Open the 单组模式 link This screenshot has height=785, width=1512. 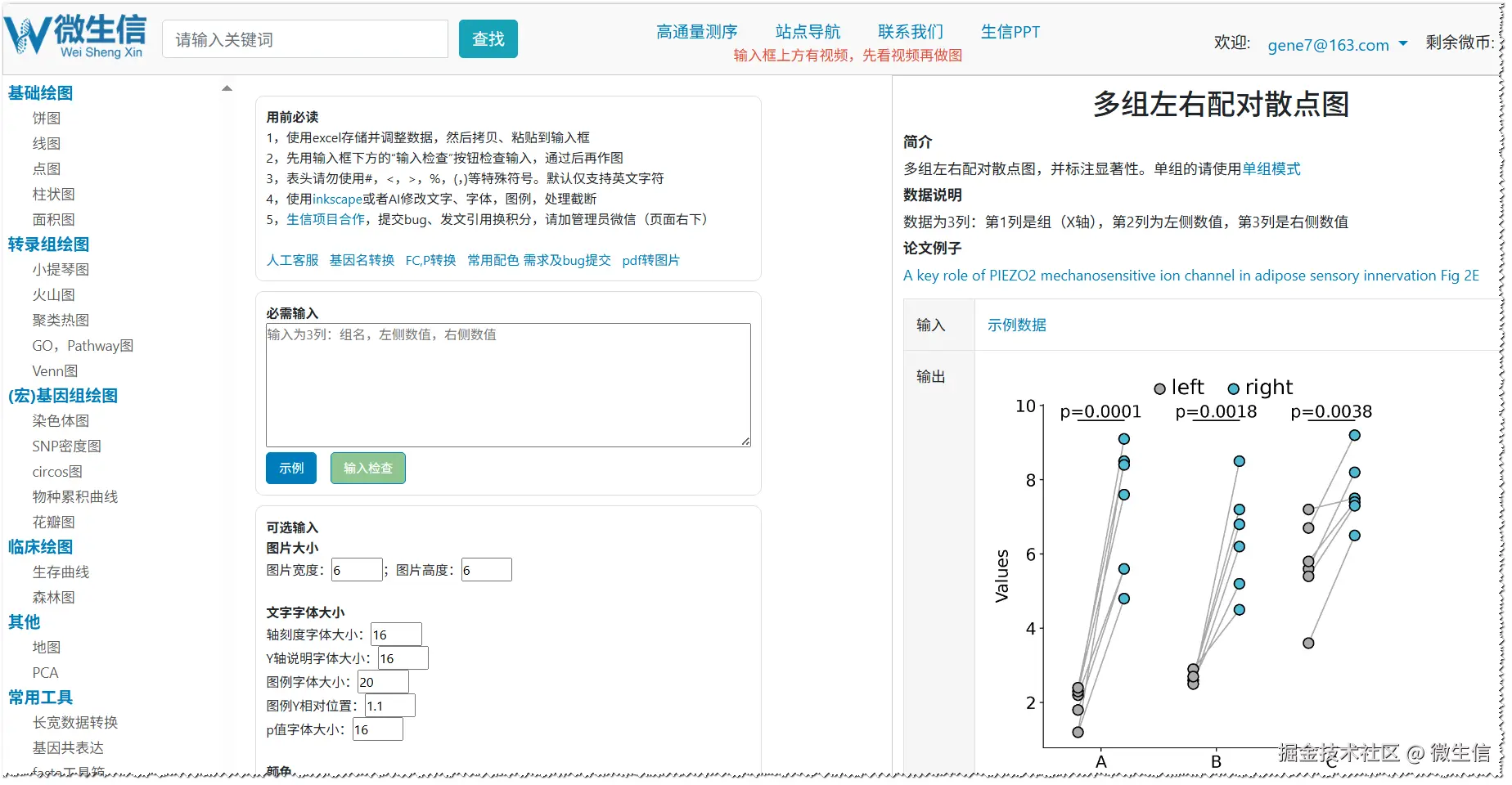click(x=1271, y=169)
